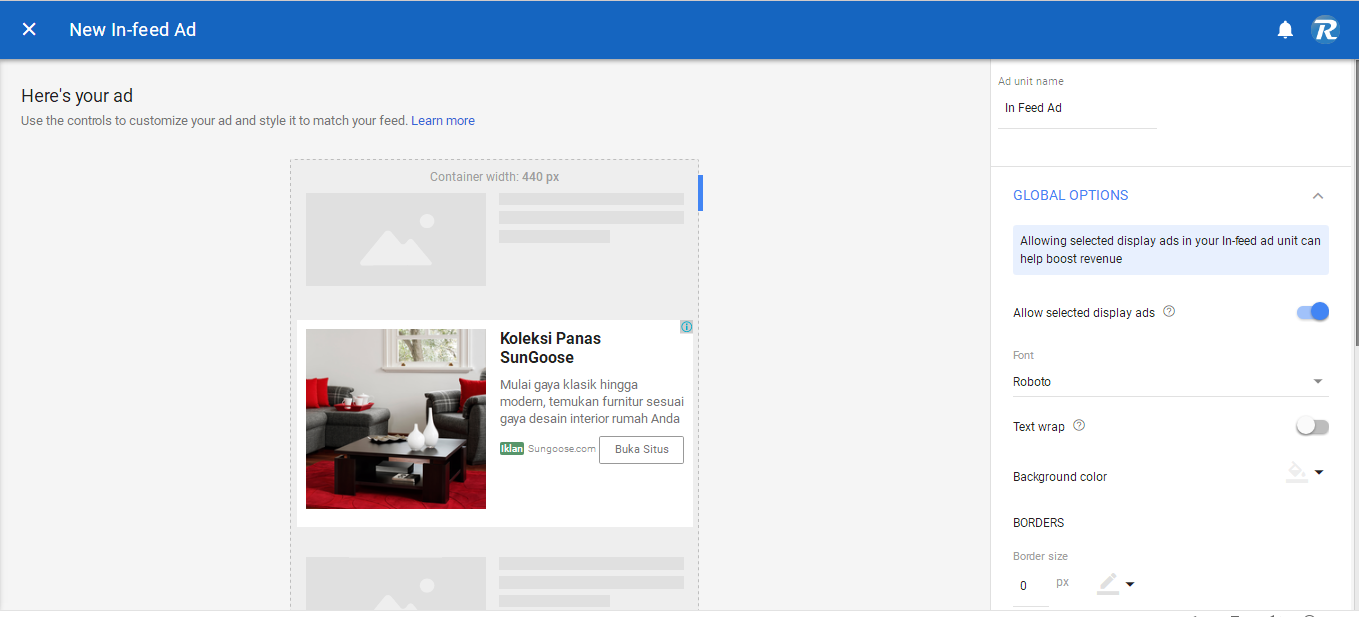Open the Font dropdown showing Roboto
This screenshot has width=1359, height=617.
tap(1170, 381)
